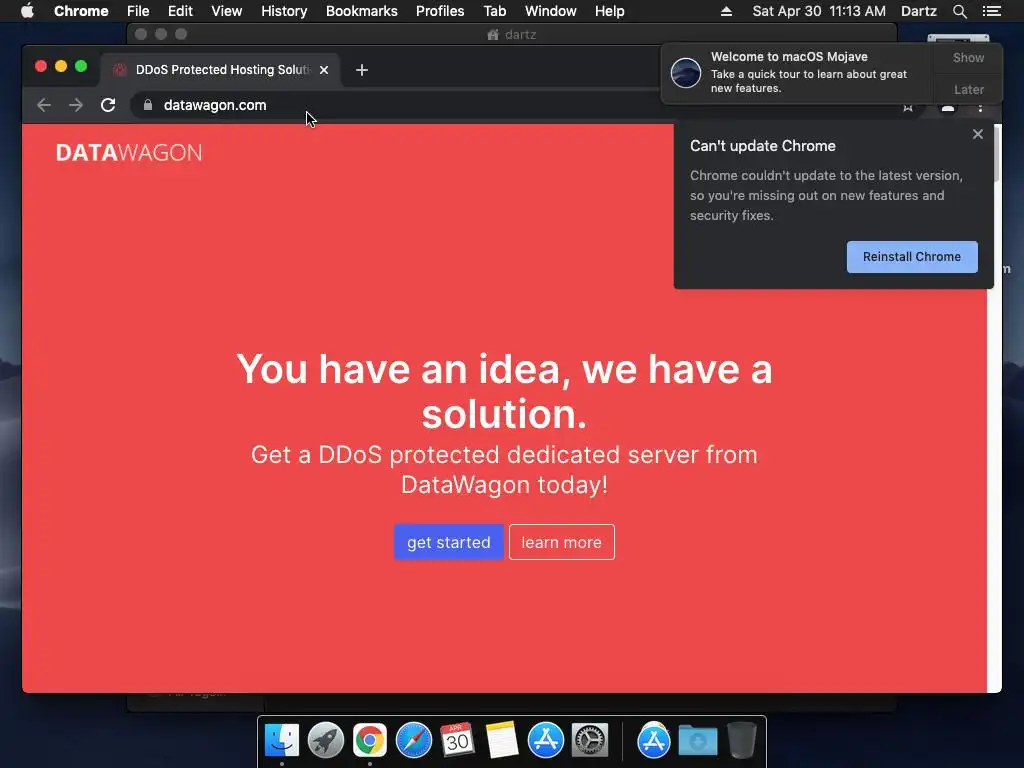Open the History menu

coord(284,11)
